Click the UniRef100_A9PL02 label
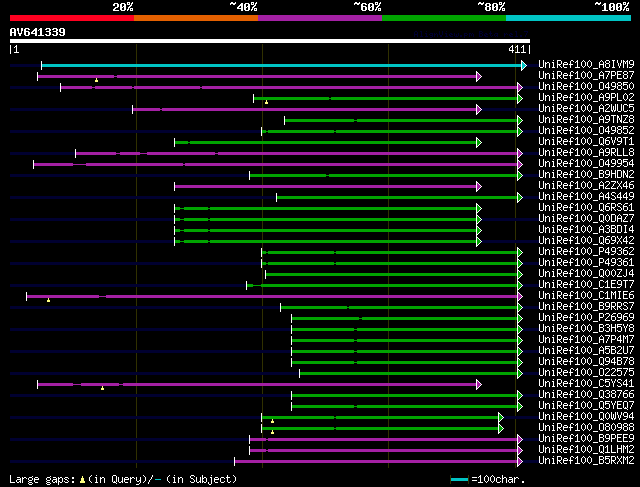Image resolution: width=640 pixels, height=487 pixels. click(586, 98)
